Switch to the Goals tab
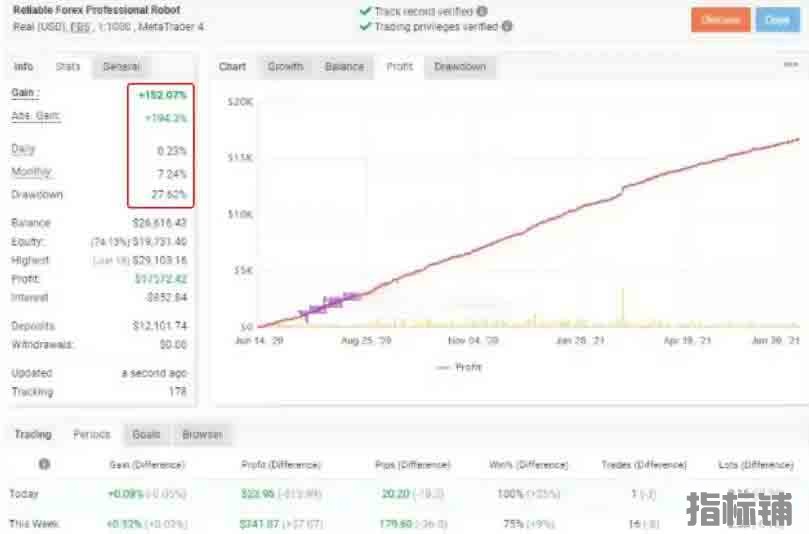 point(146,435)
